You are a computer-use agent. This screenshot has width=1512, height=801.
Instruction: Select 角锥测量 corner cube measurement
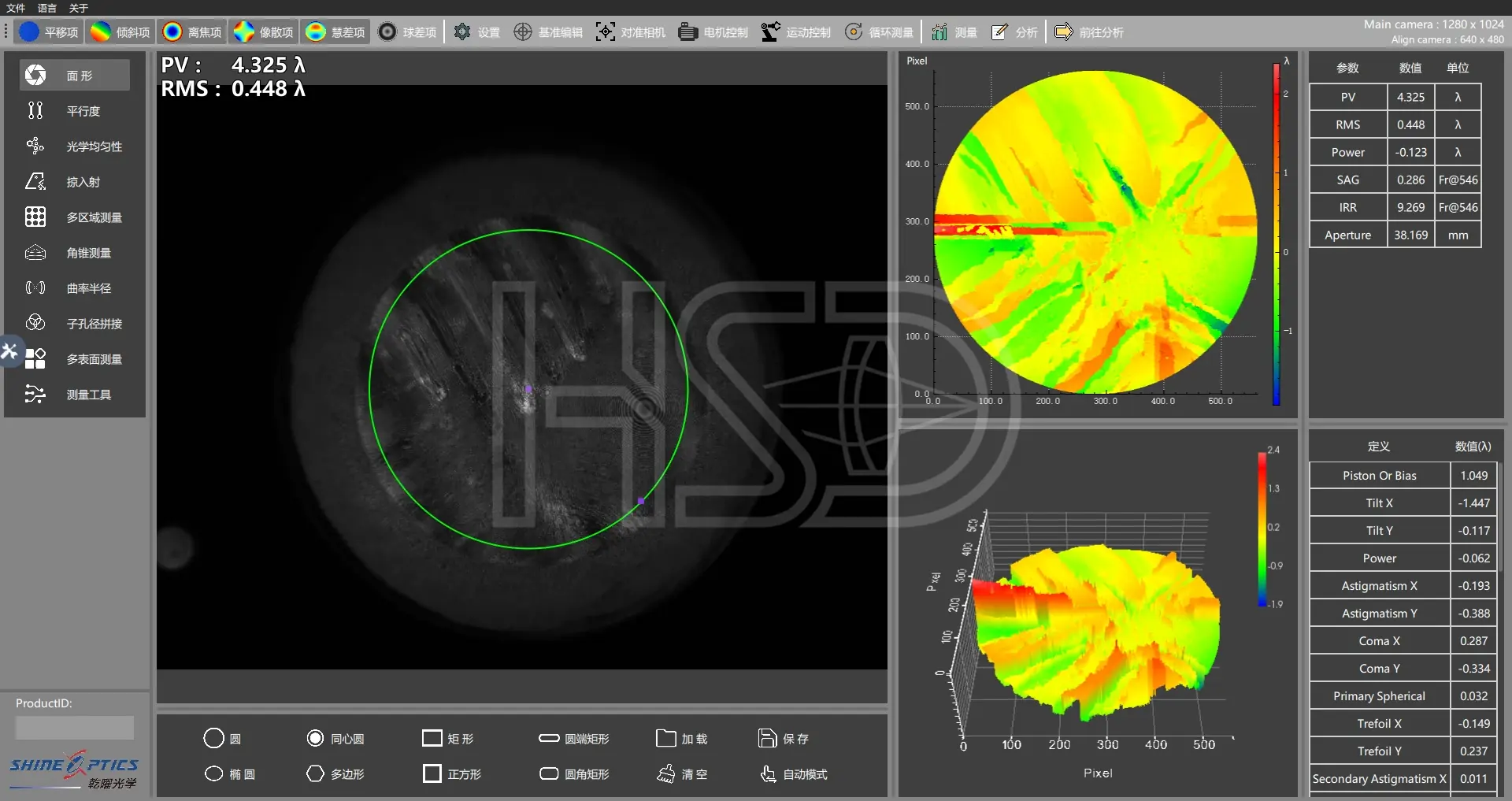(75, 253)
